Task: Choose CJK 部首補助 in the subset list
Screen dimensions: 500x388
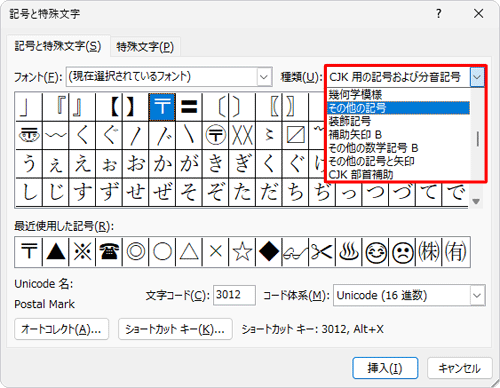Action: tap(399, 174)
